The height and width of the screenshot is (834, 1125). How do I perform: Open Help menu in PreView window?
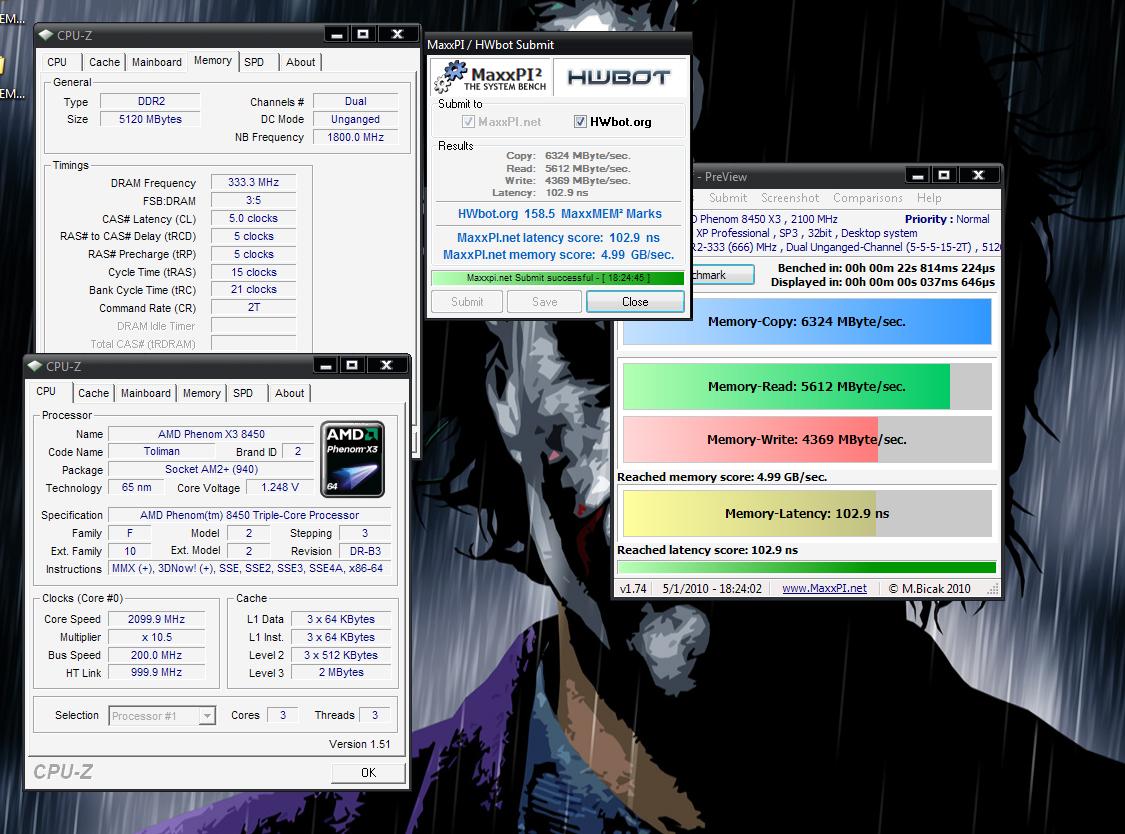pyautogui.click(x=928, y=198)
